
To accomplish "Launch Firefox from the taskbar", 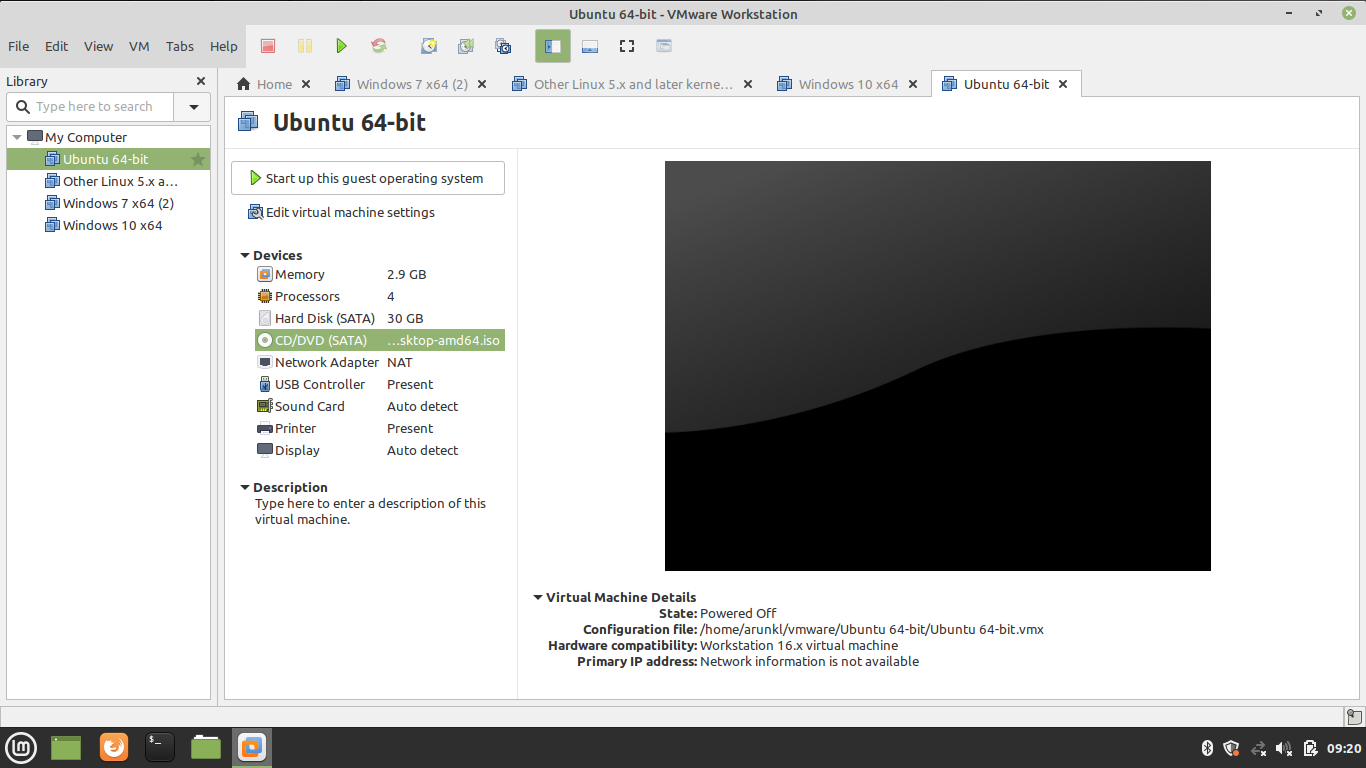I will (114, 747).
